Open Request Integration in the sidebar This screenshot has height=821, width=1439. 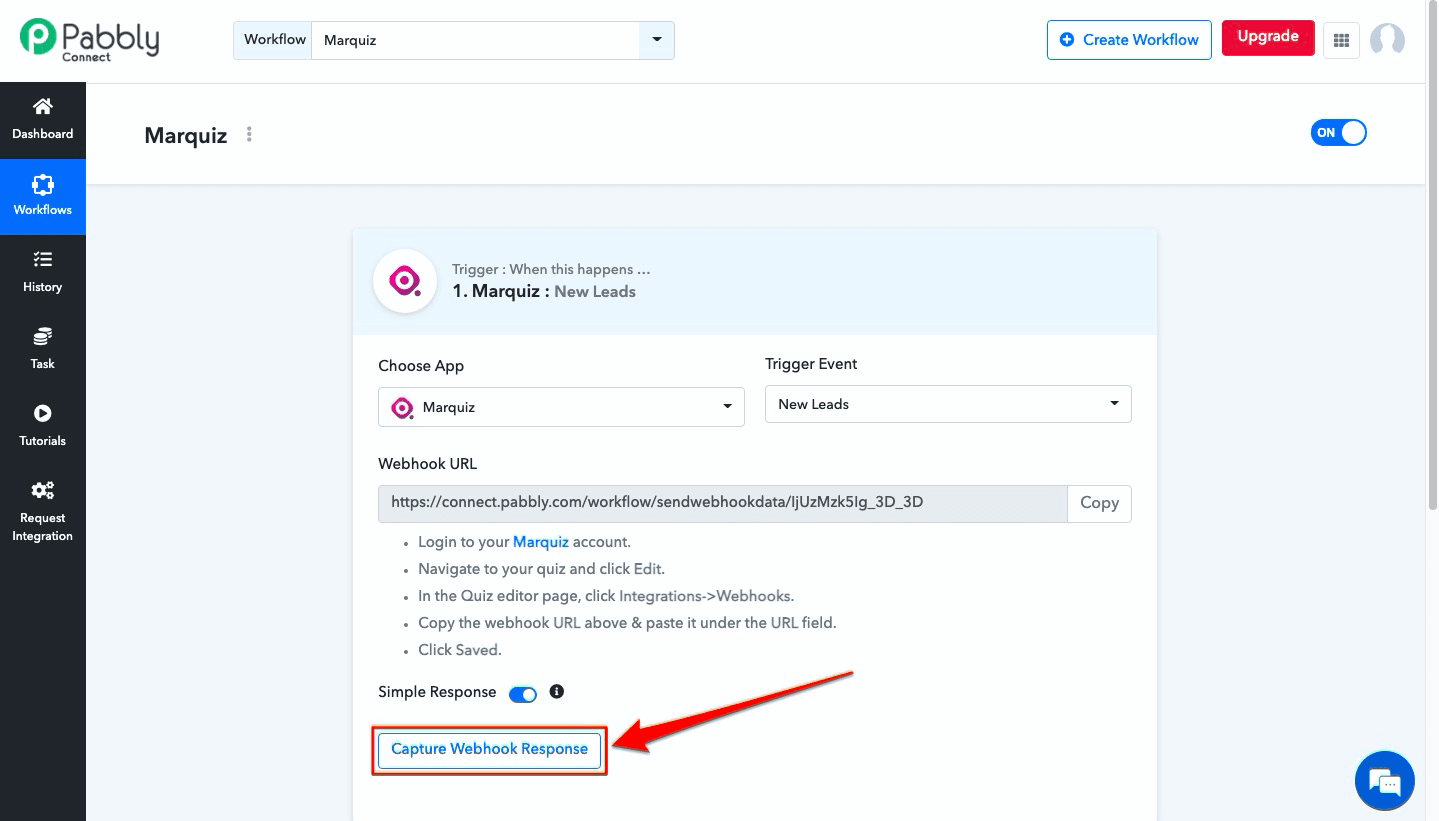click(x=42, y=511)
